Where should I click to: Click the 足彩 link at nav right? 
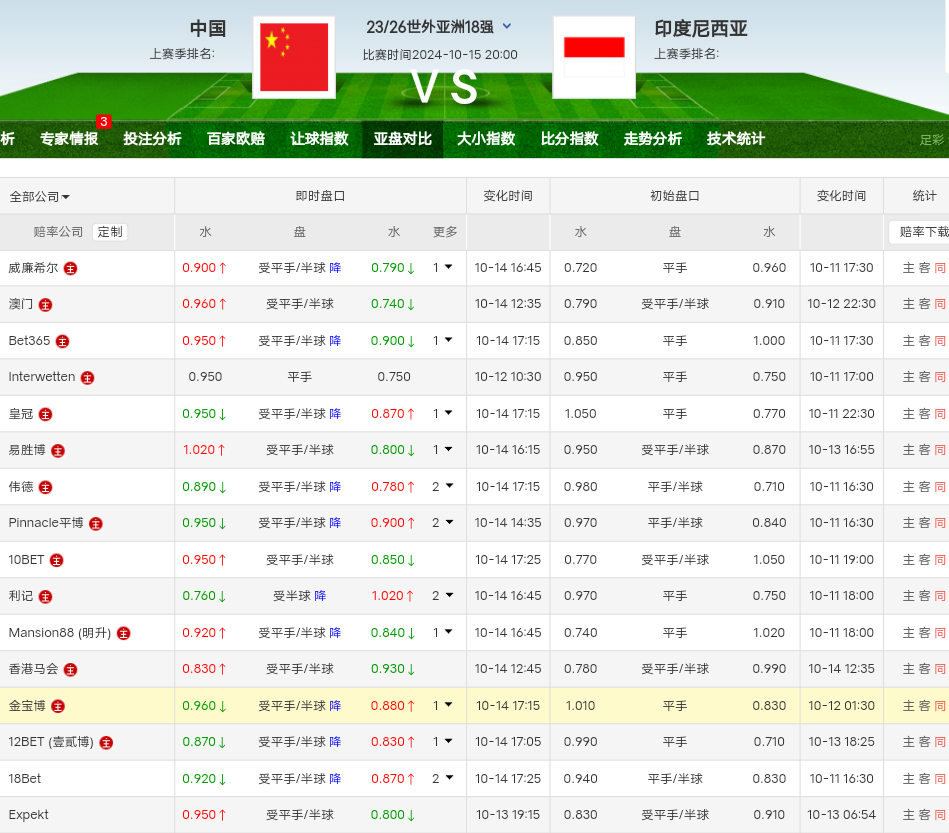coord(932,140)
